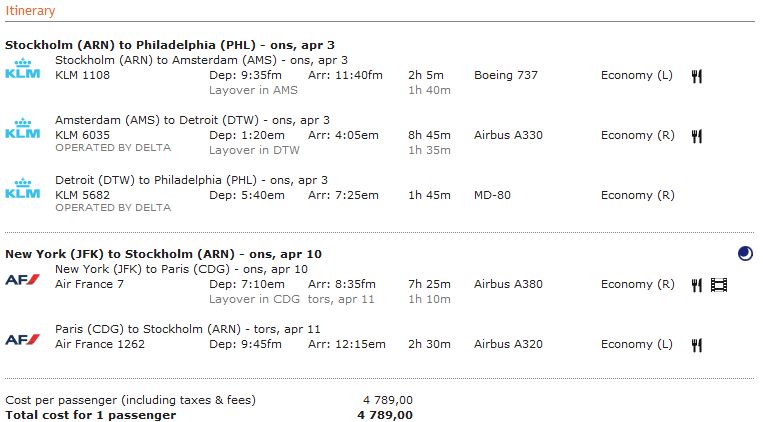Screen dimensions: 763x422
Task: Click the Boeing 737 aircraft type
Action: pyautogui.click(x=508, y=75)
